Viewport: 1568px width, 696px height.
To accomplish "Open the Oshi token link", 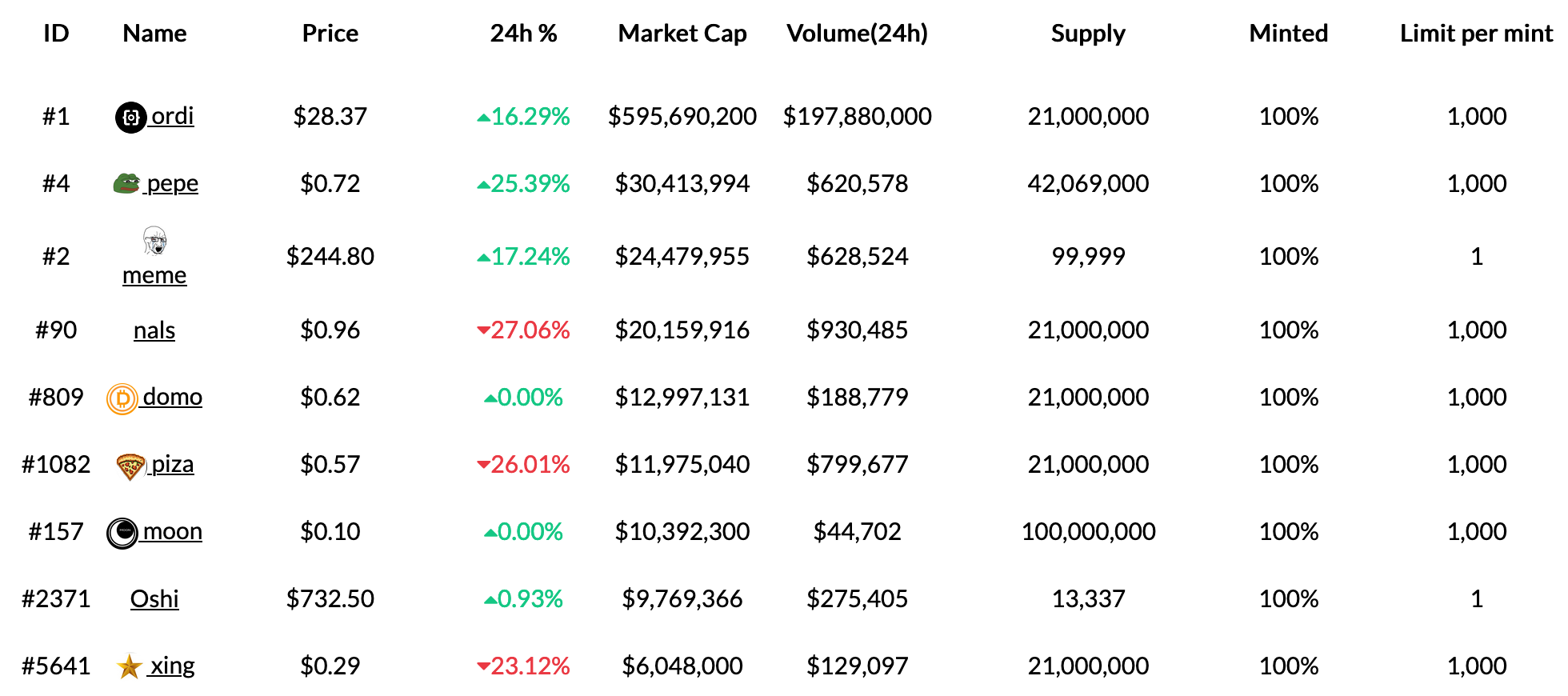I will [x=154, y=599].
